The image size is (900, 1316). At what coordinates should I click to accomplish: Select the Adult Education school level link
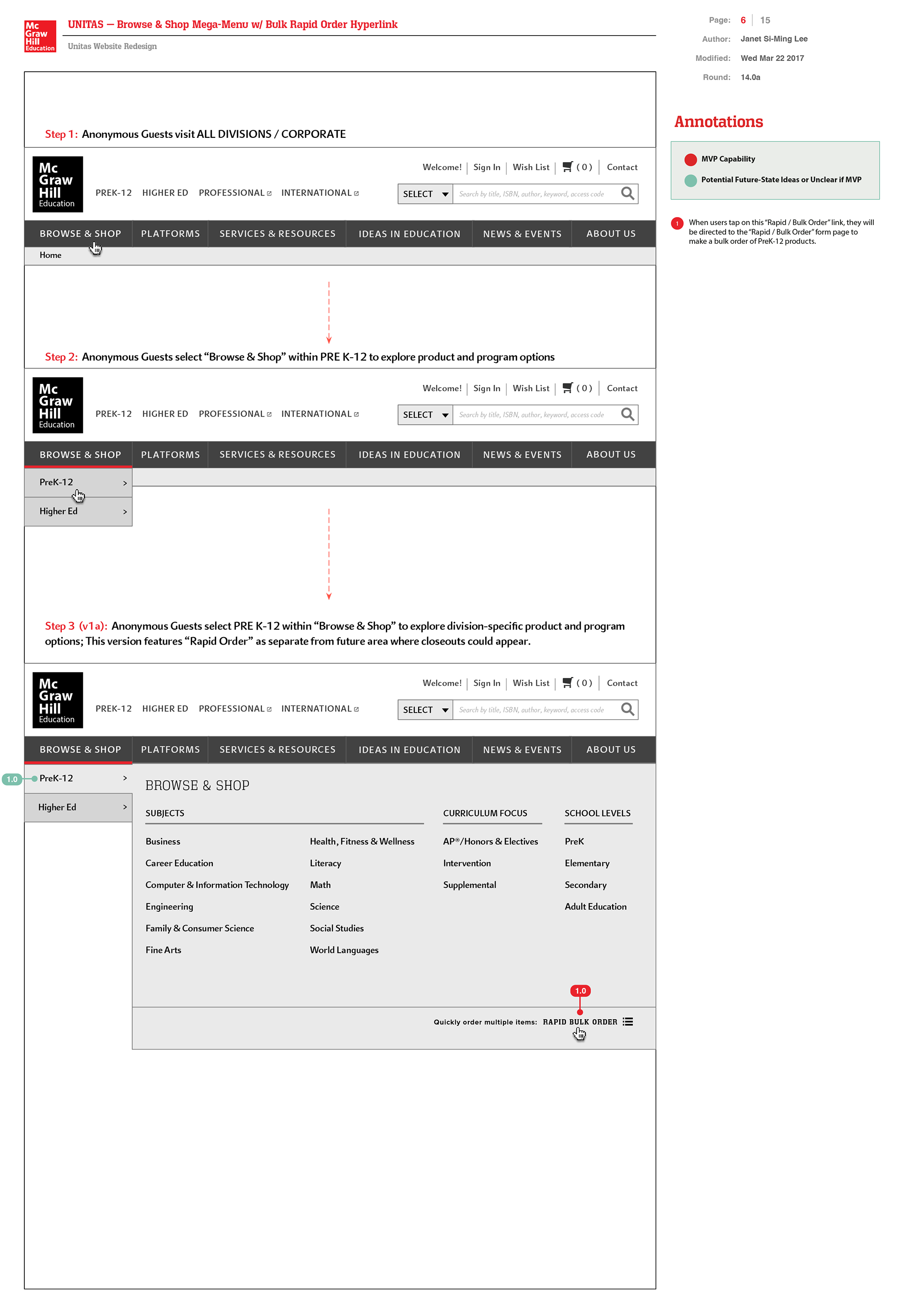tap(595, 907)
